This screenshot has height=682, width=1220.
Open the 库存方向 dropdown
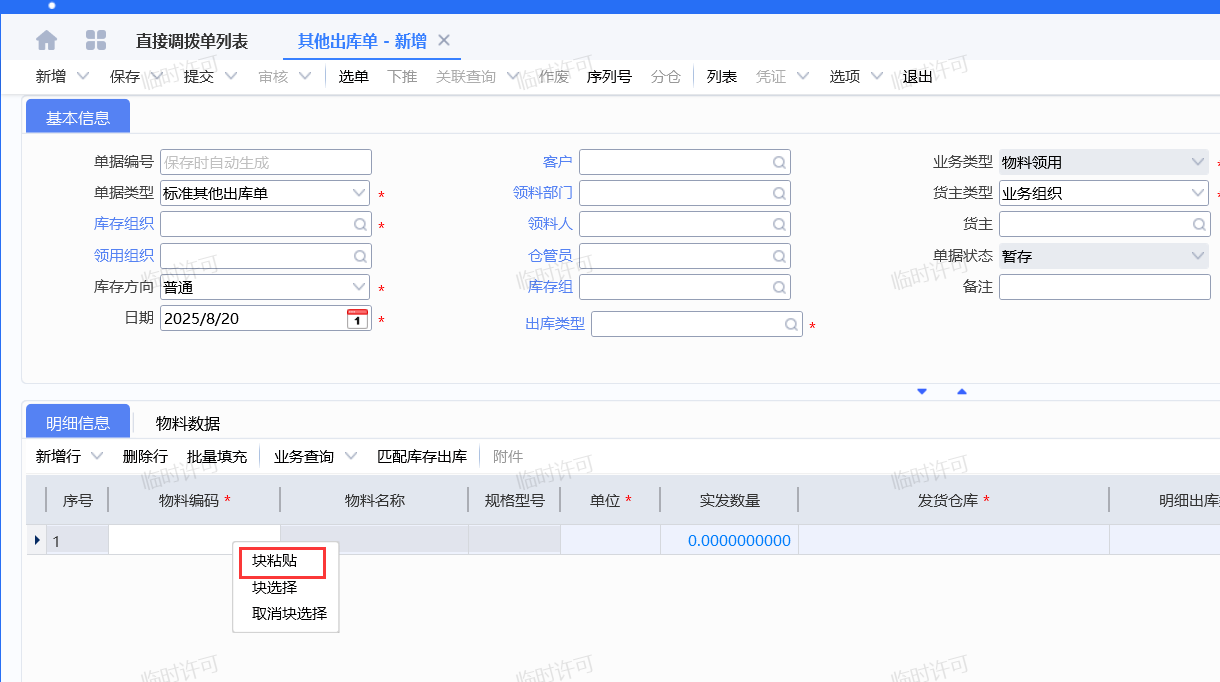tap(359, 287)
